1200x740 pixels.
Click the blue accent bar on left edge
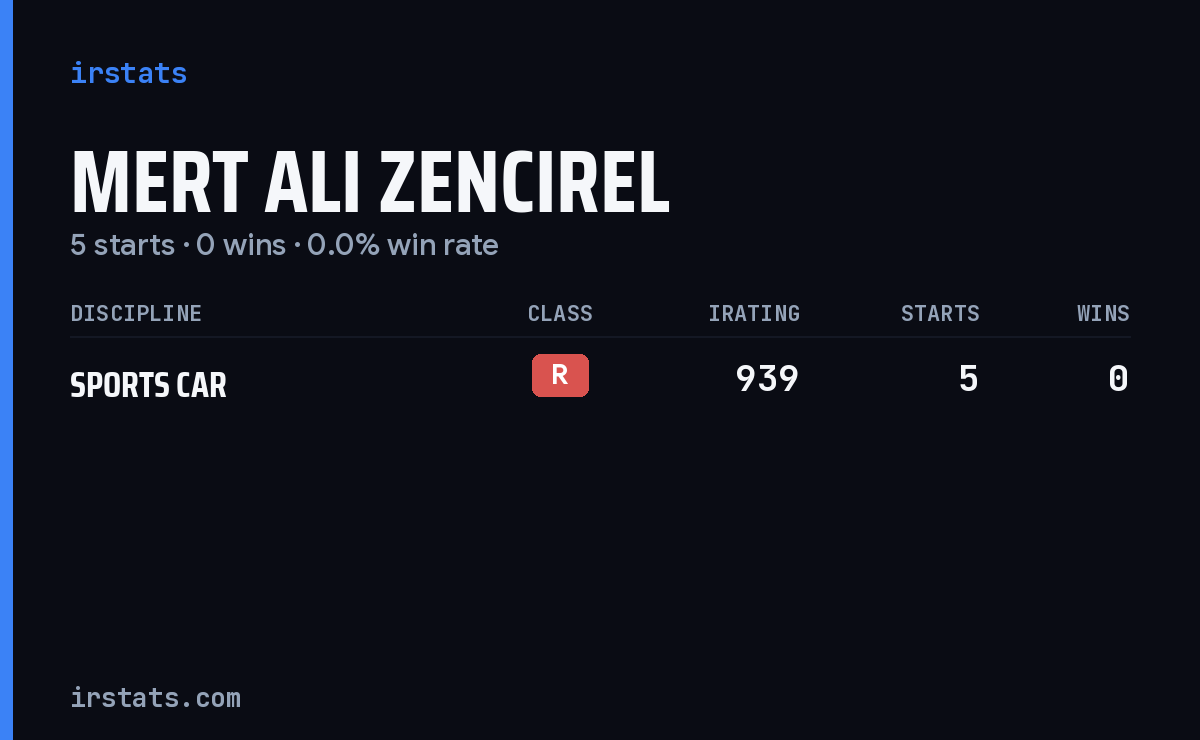[6, 370]
